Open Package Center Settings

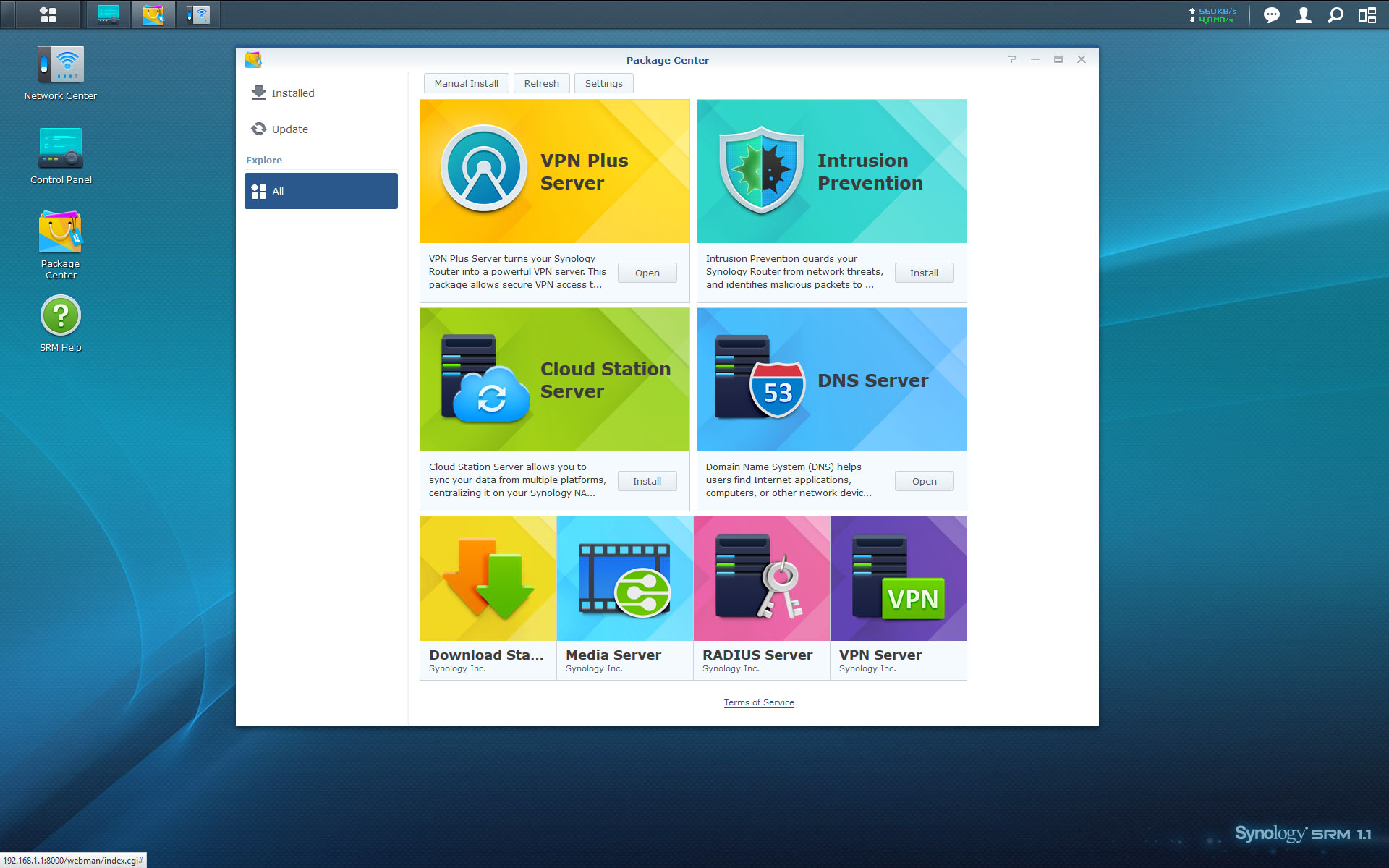pos(604,83)
